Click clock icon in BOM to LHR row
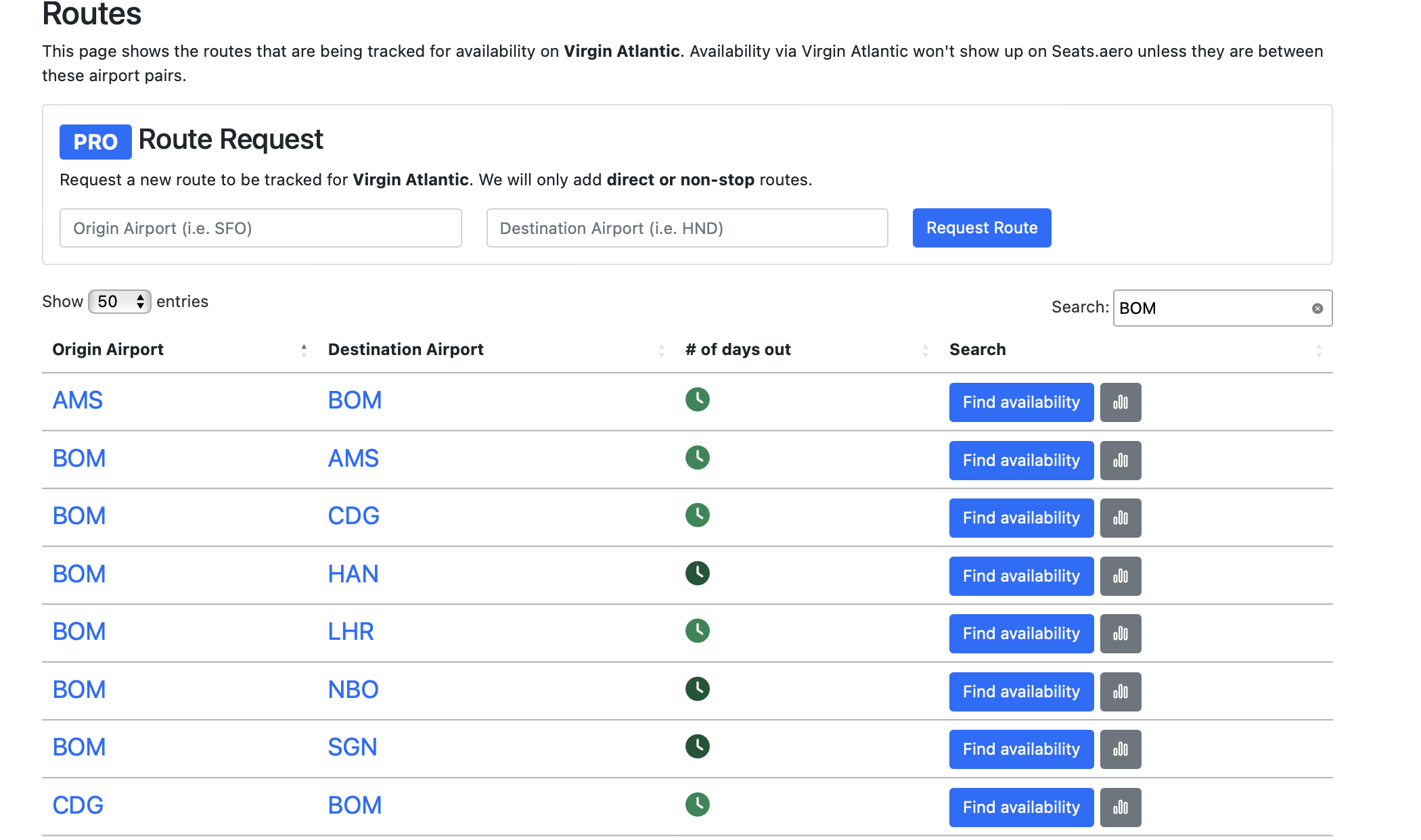The image size is (1421, 840). (x=697, y=631)
